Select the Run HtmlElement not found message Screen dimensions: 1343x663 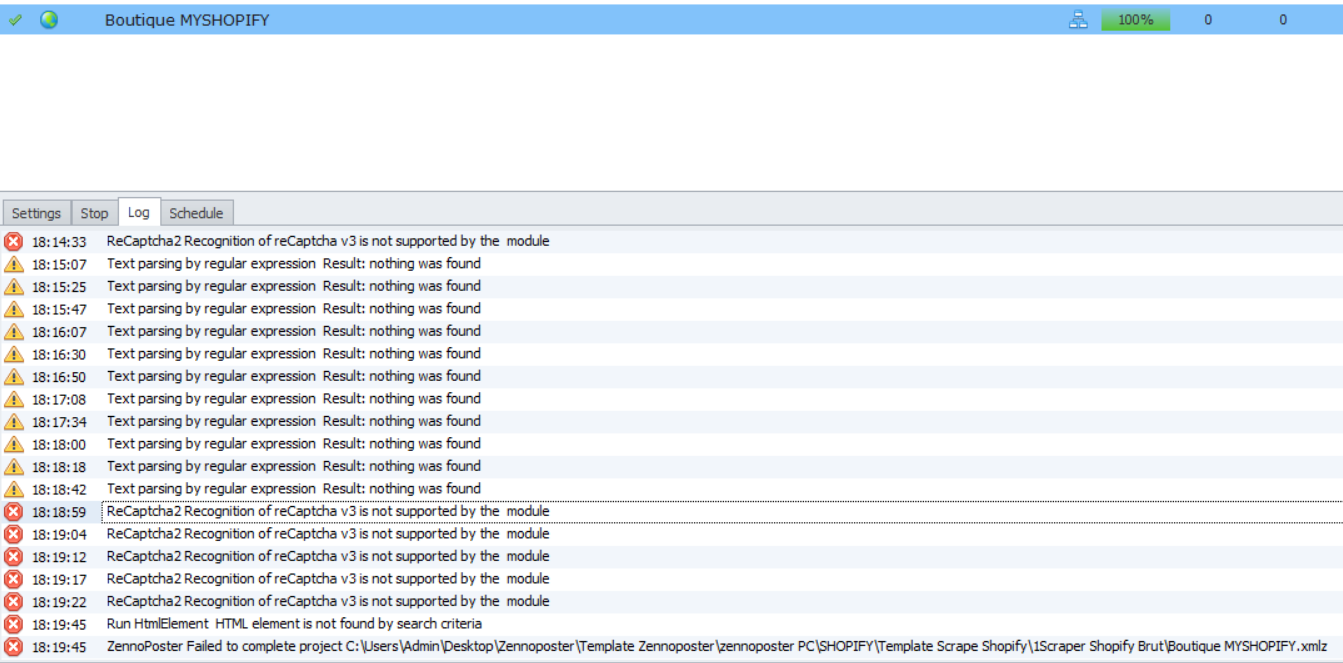pos(294,624)
